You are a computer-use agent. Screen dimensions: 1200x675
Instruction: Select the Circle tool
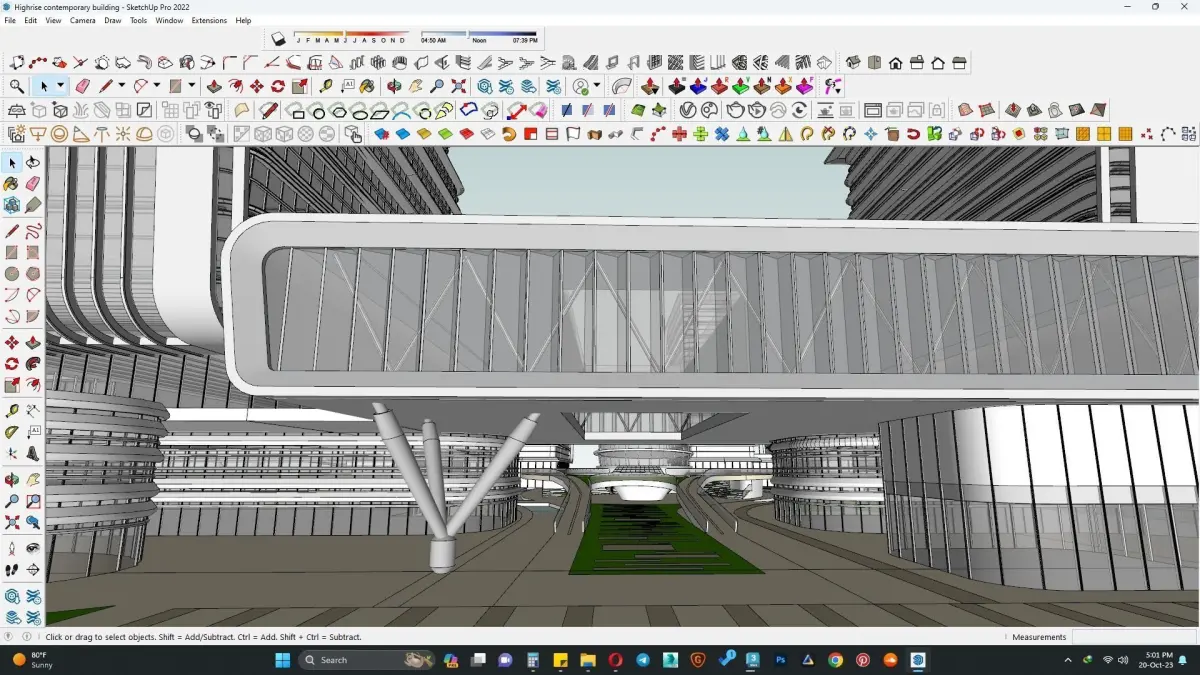click(12, 274)
